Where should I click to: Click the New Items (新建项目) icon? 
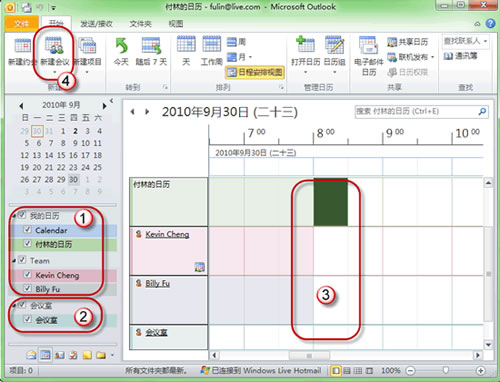87,46
